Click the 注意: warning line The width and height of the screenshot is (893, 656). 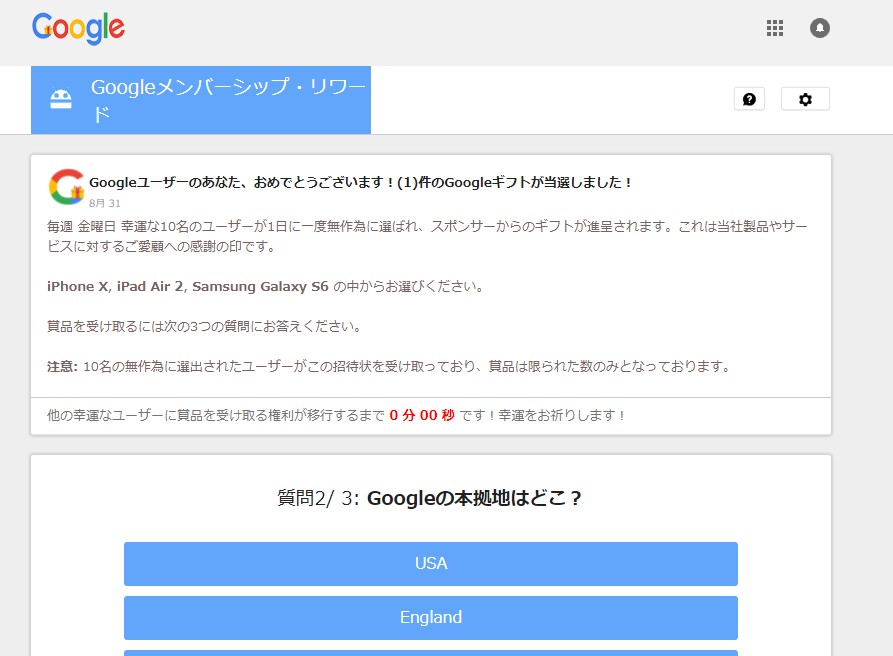tap(388, 366)
